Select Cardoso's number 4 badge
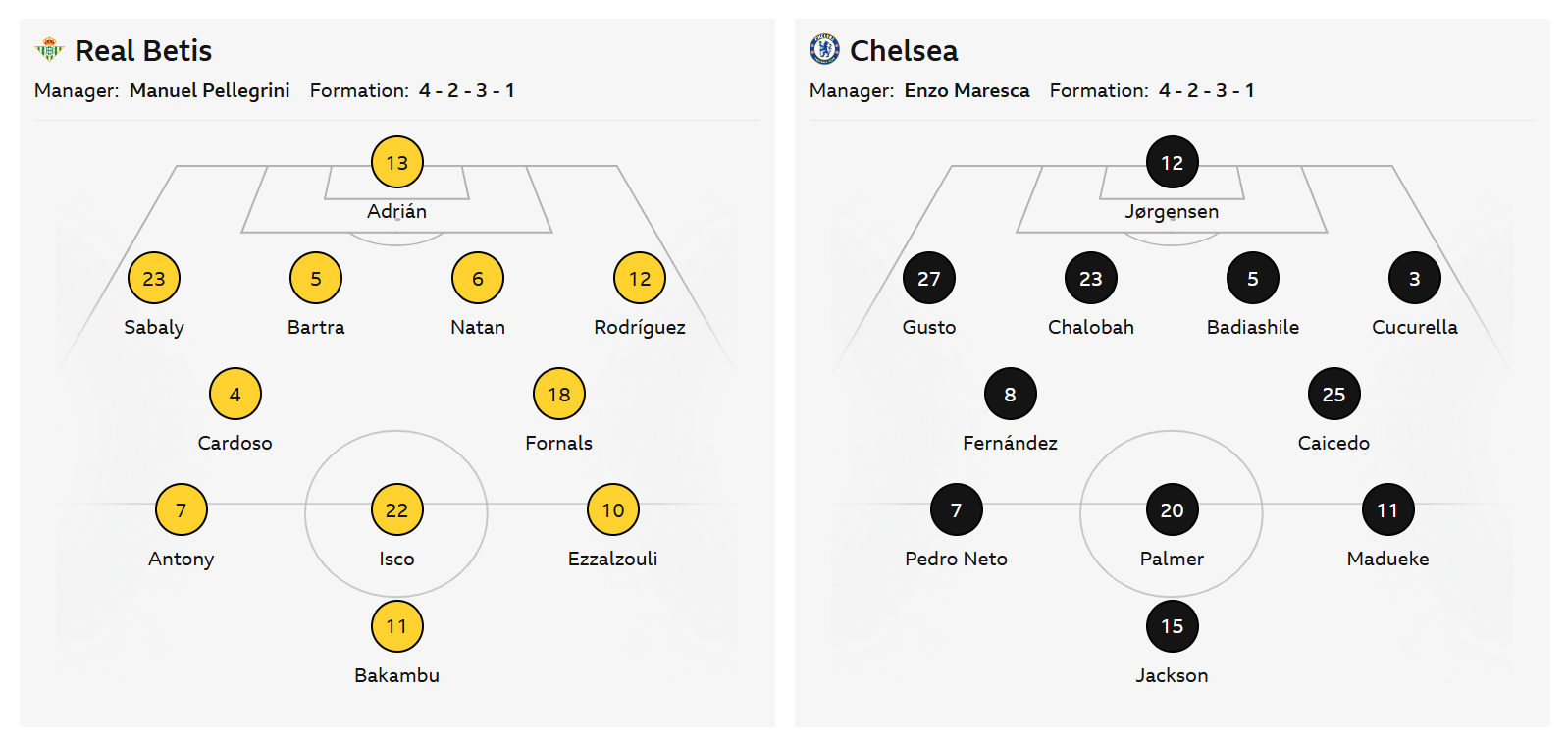The width and height of the screenshot is (1568, 747). [235, 394]
